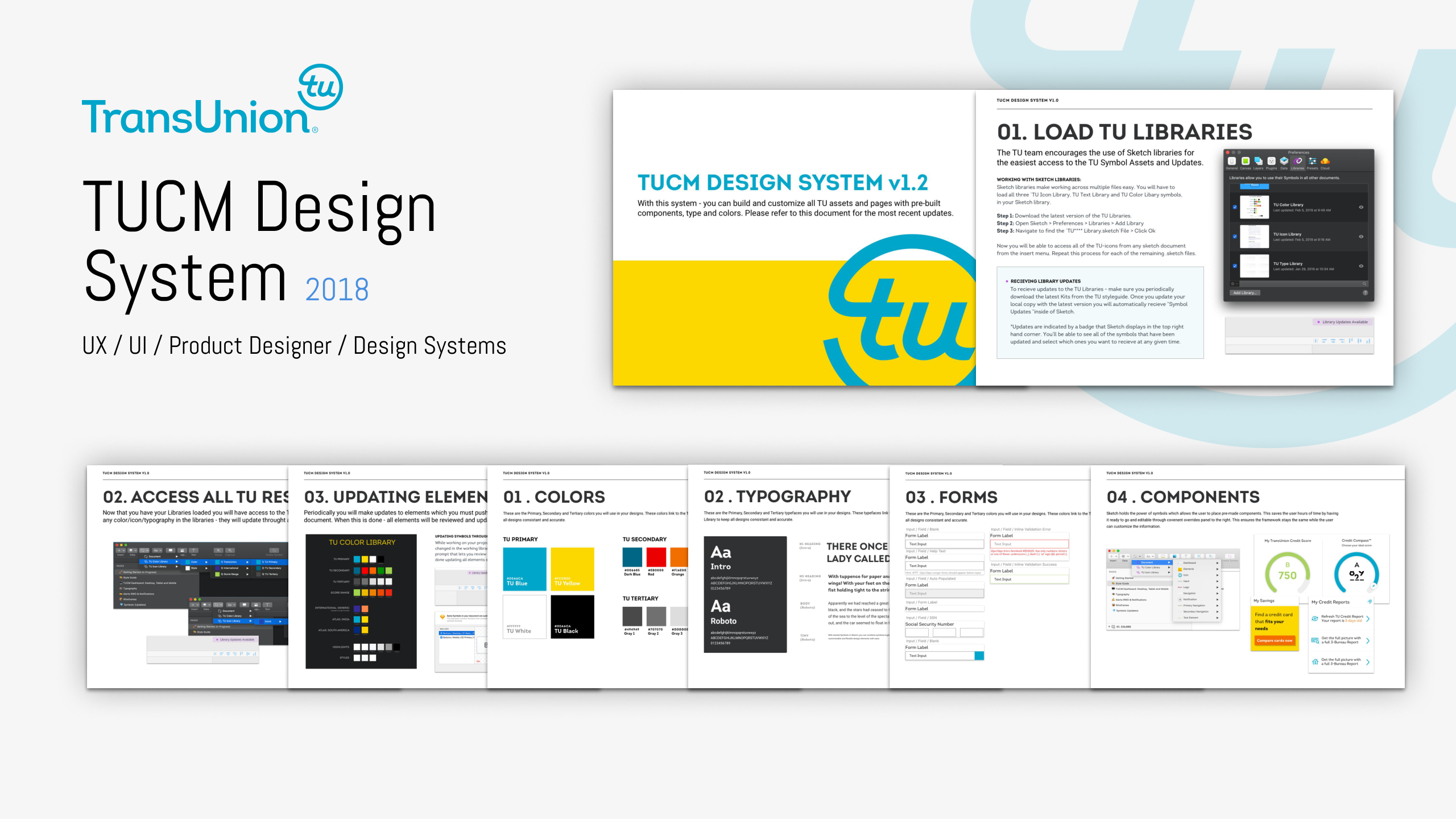Screen dimensions: 1456x819
Task: Open Canvas icon in Sketch Preferences window
Action: point(1246,161)
